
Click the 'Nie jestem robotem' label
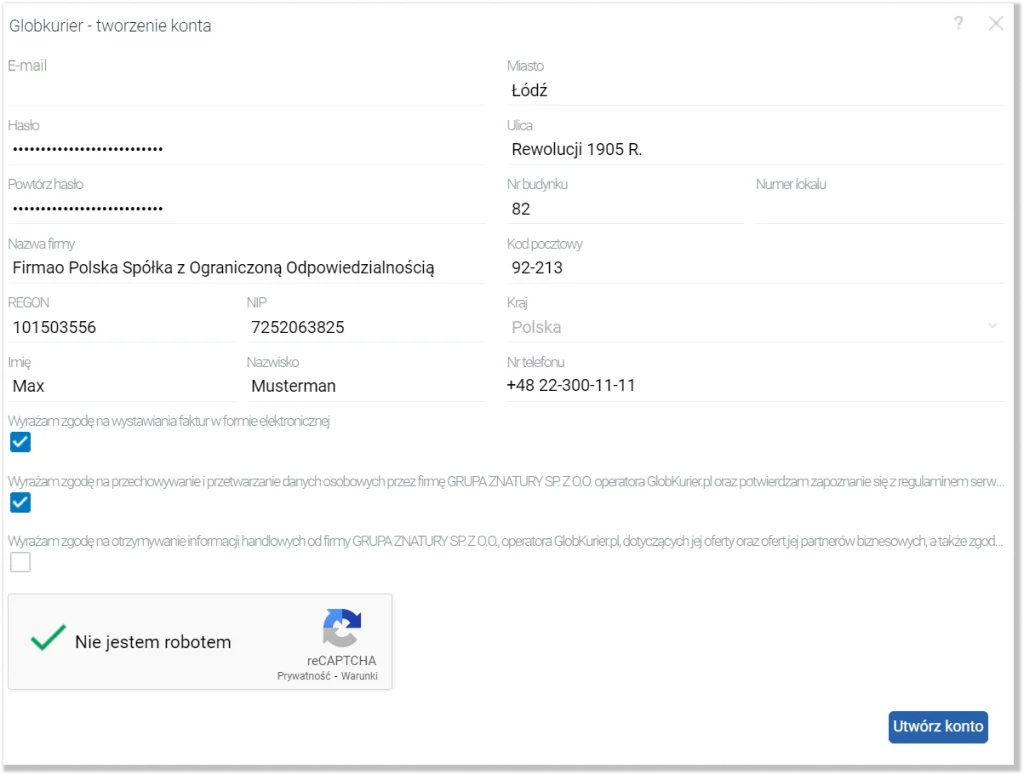coord(153,642)
